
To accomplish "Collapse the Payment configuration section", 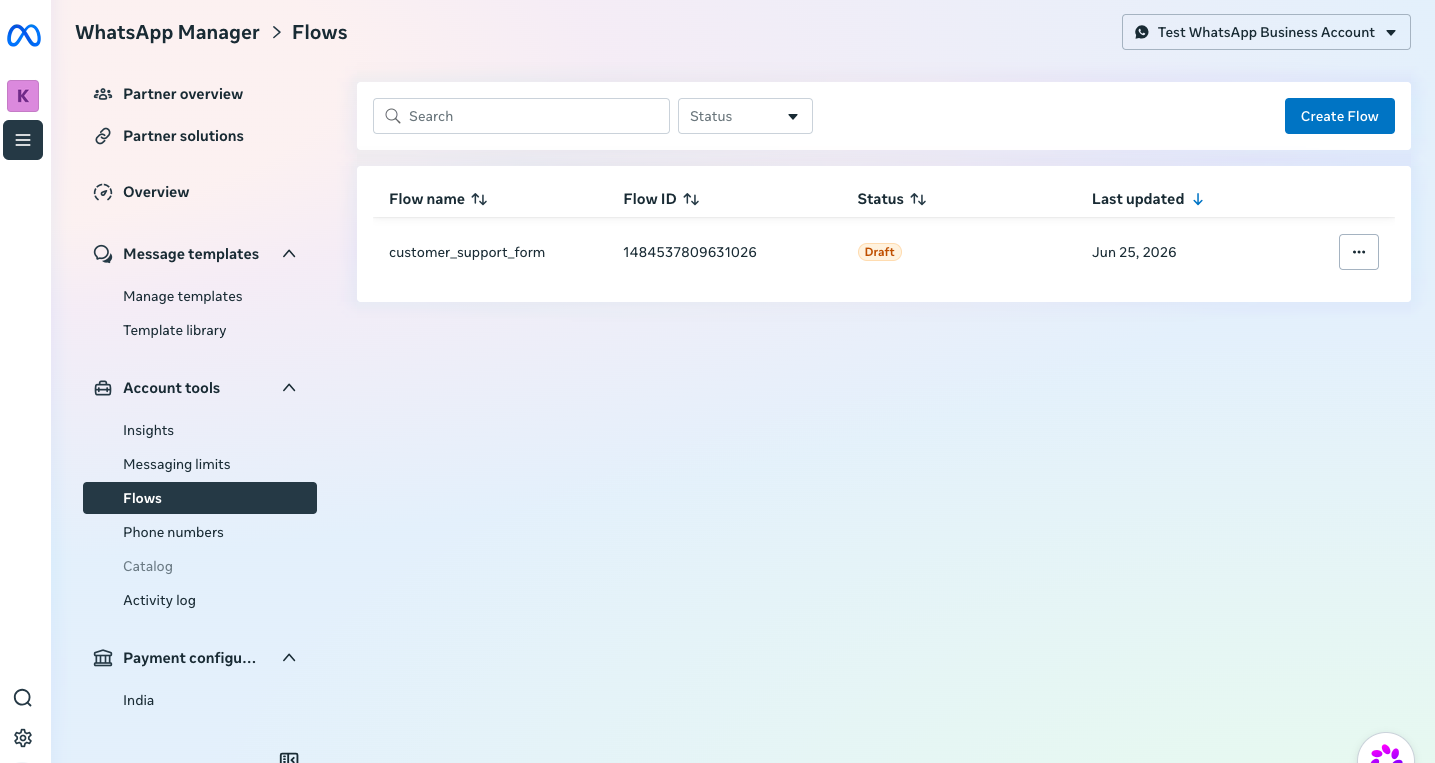I will (289, 658).
